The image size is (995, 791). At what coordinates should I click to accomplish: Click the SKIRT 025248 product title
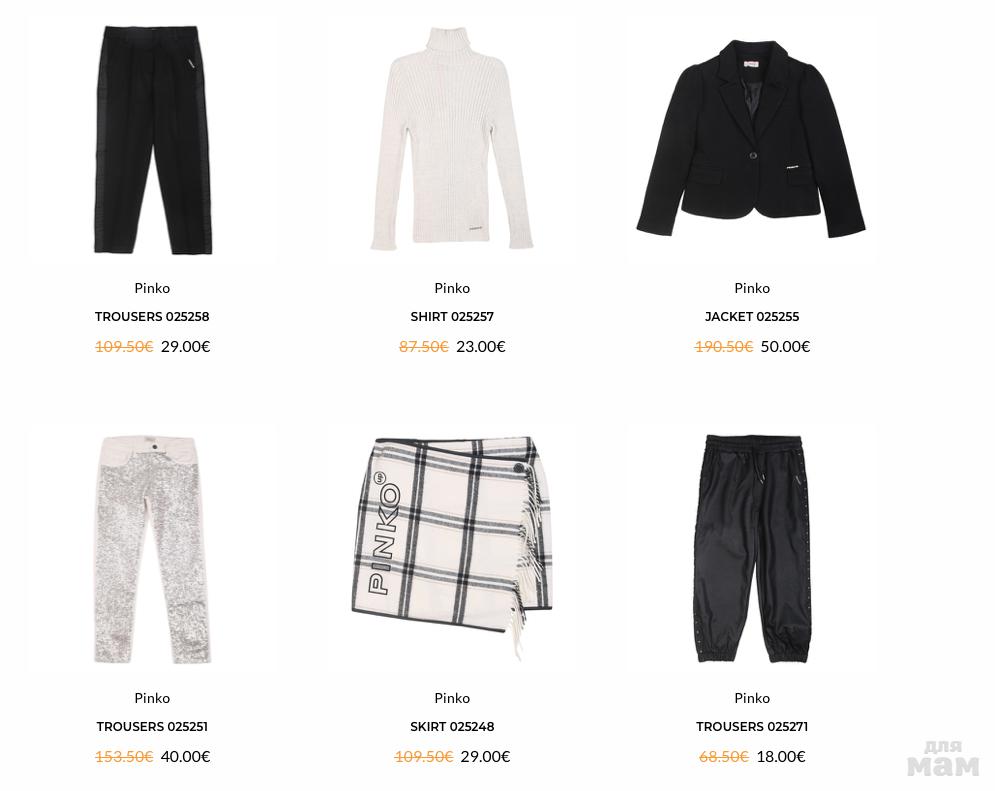click(x=452, y=726)
